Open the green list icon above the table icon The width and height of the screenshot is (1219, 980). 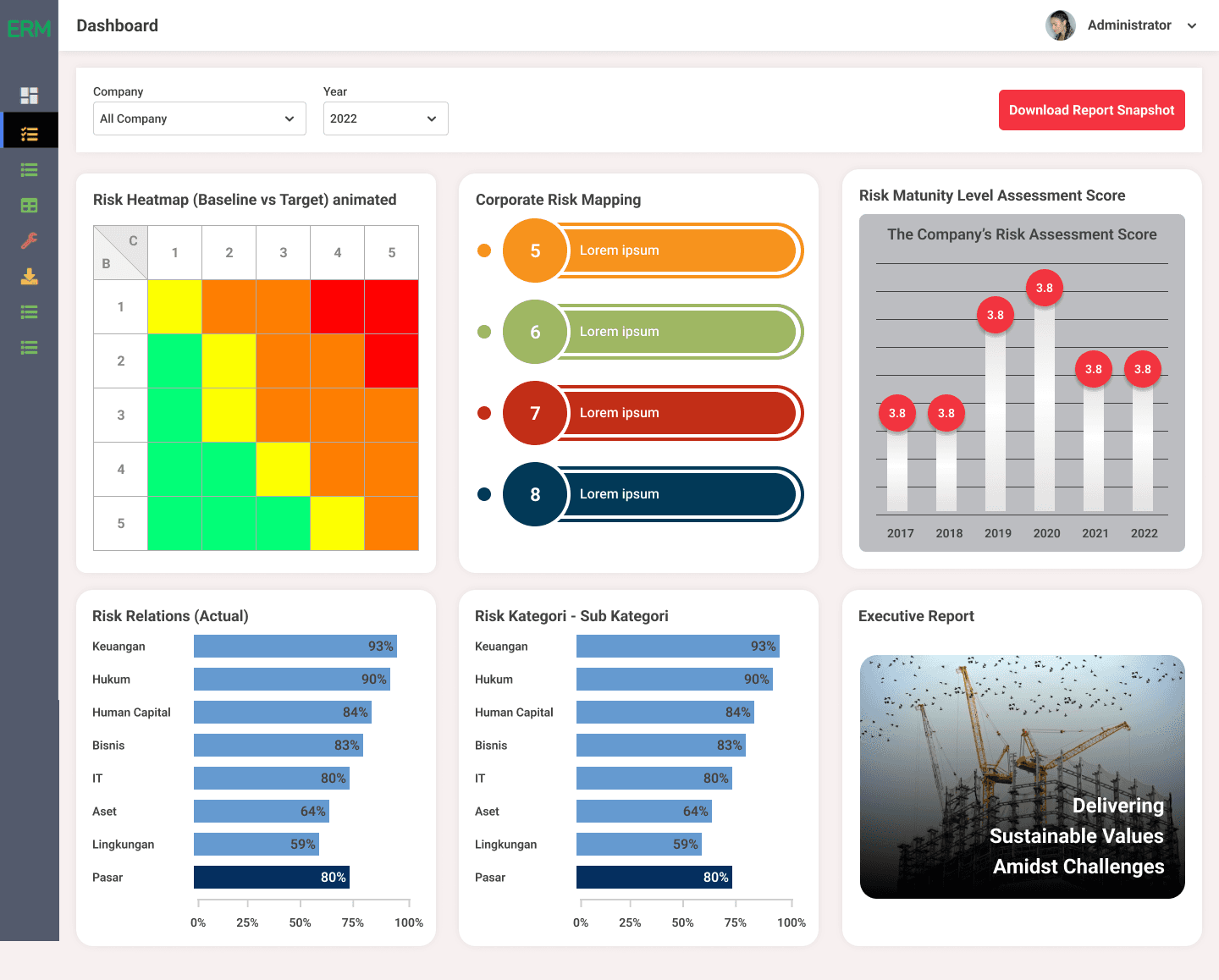click(x=30, y=170)
